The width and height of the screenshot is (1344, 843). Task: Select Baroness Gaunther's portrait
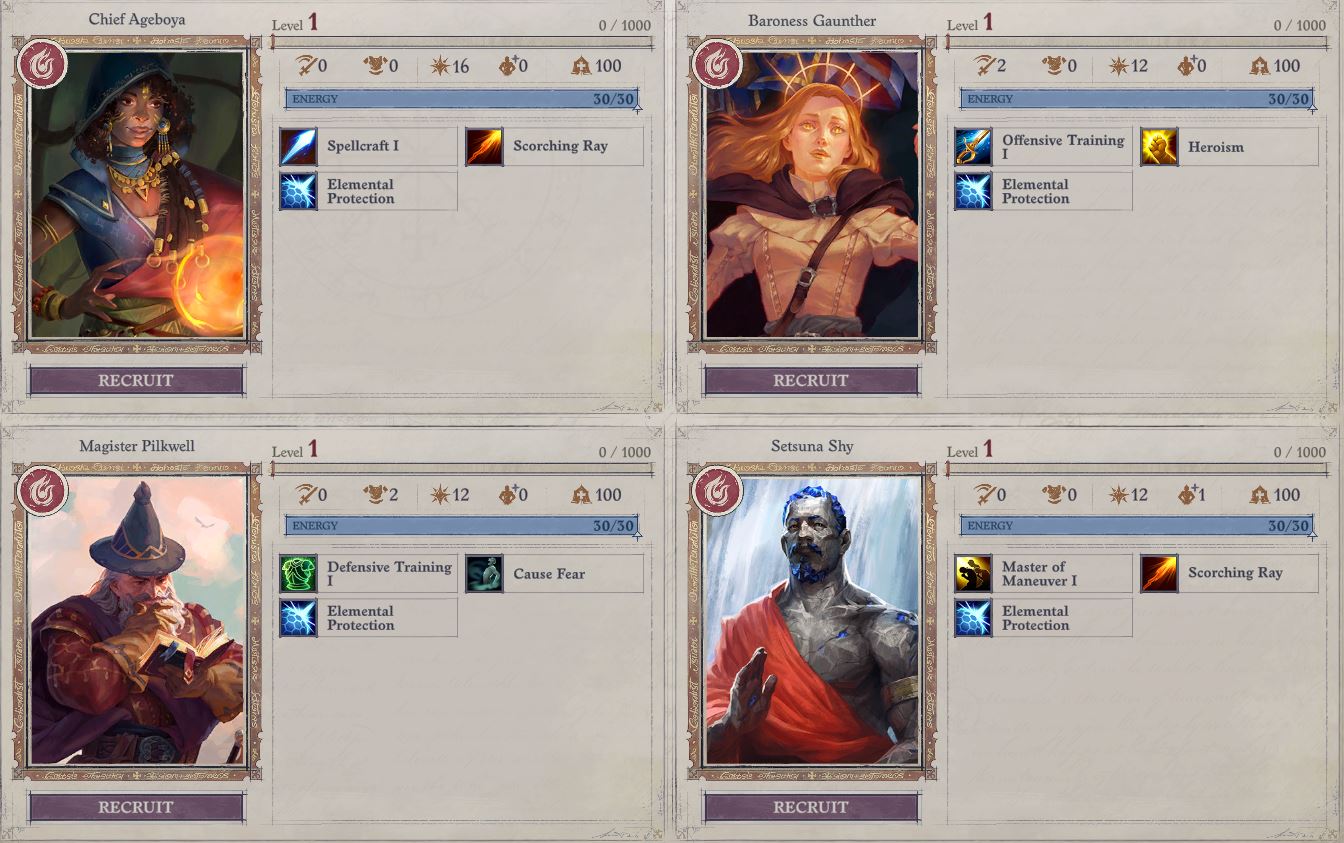pyautogui.click(x=812, y=195)
